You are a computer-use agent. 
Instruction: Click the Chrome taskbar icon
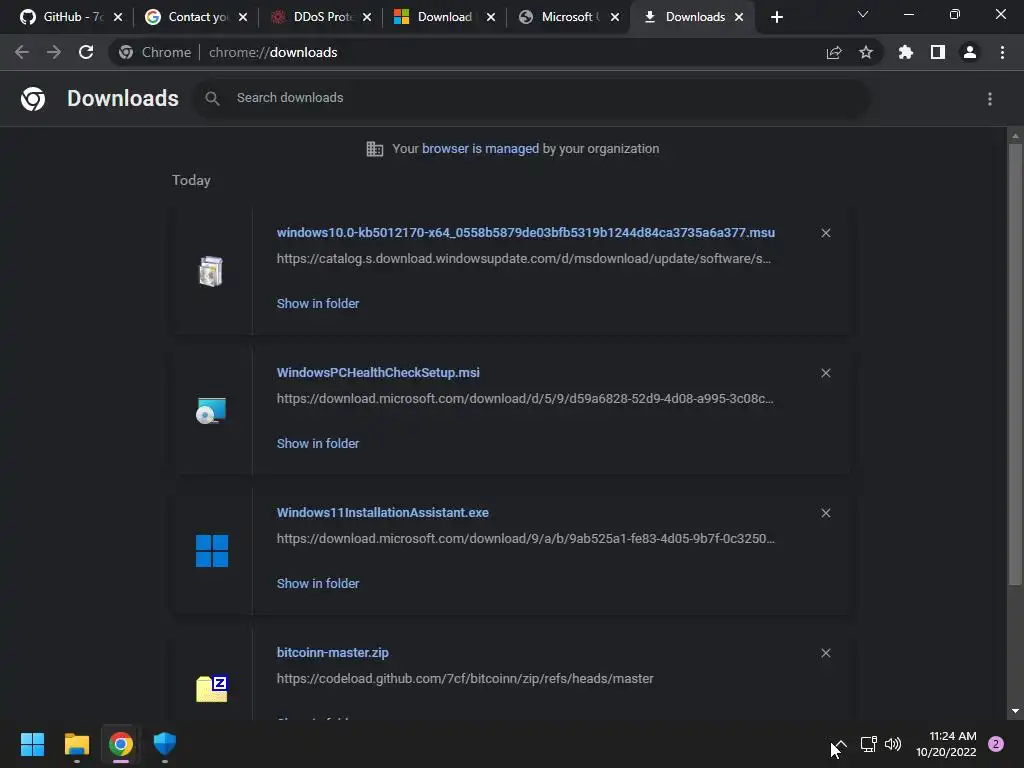pos(121,744)
